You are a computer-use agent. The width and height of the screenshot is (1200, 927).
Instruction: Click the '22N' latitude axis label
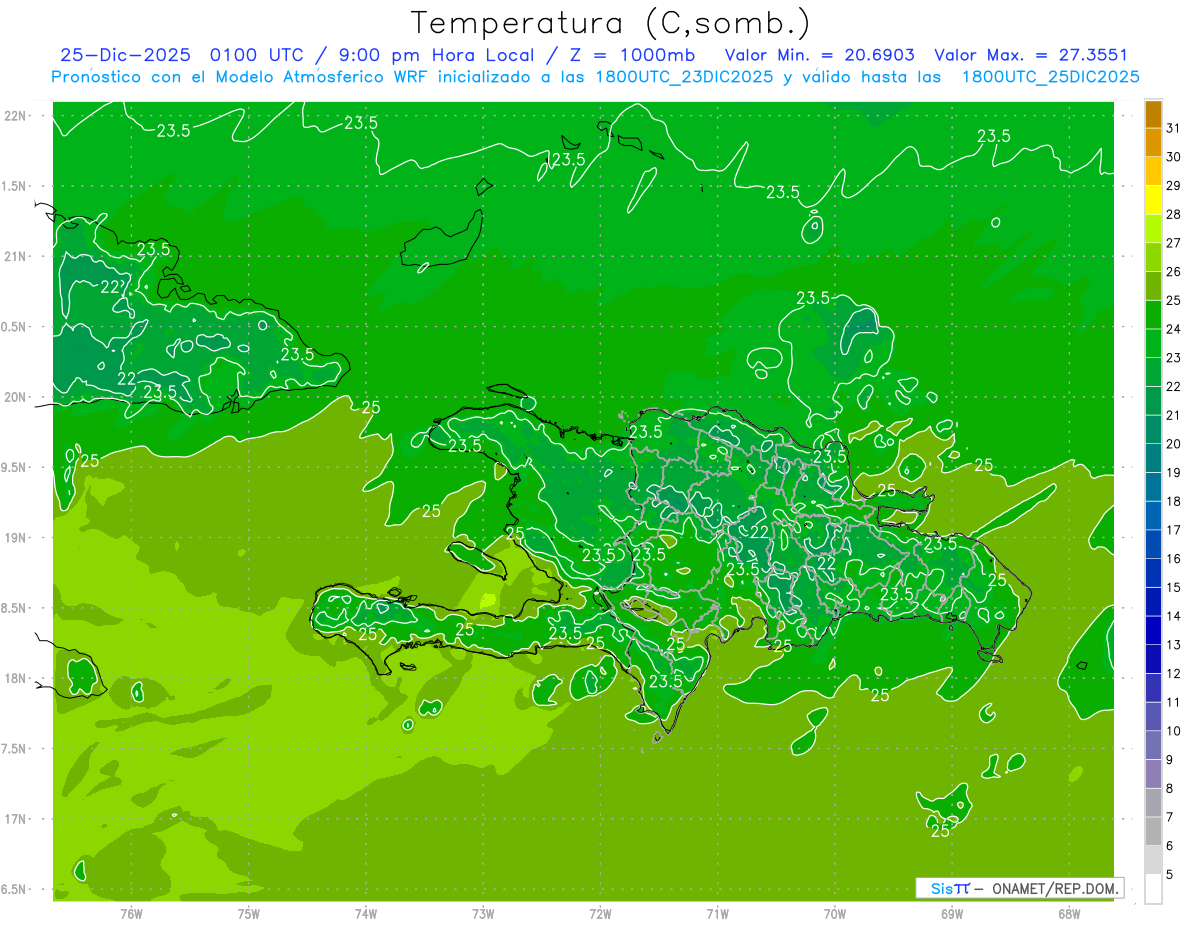coord(16,116)
